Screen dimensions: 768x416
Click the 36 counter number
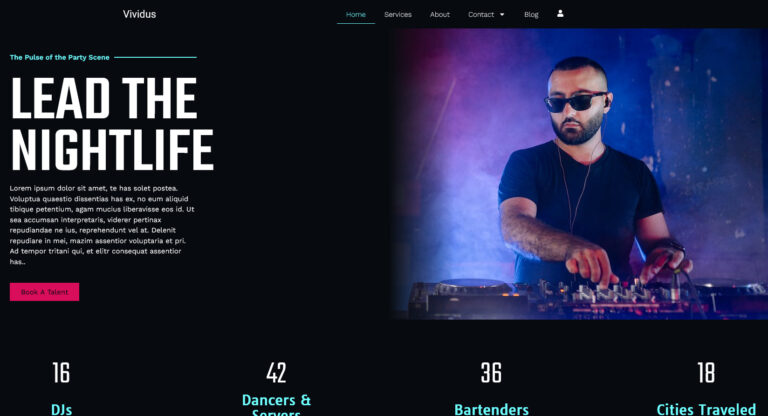(491, 373)
